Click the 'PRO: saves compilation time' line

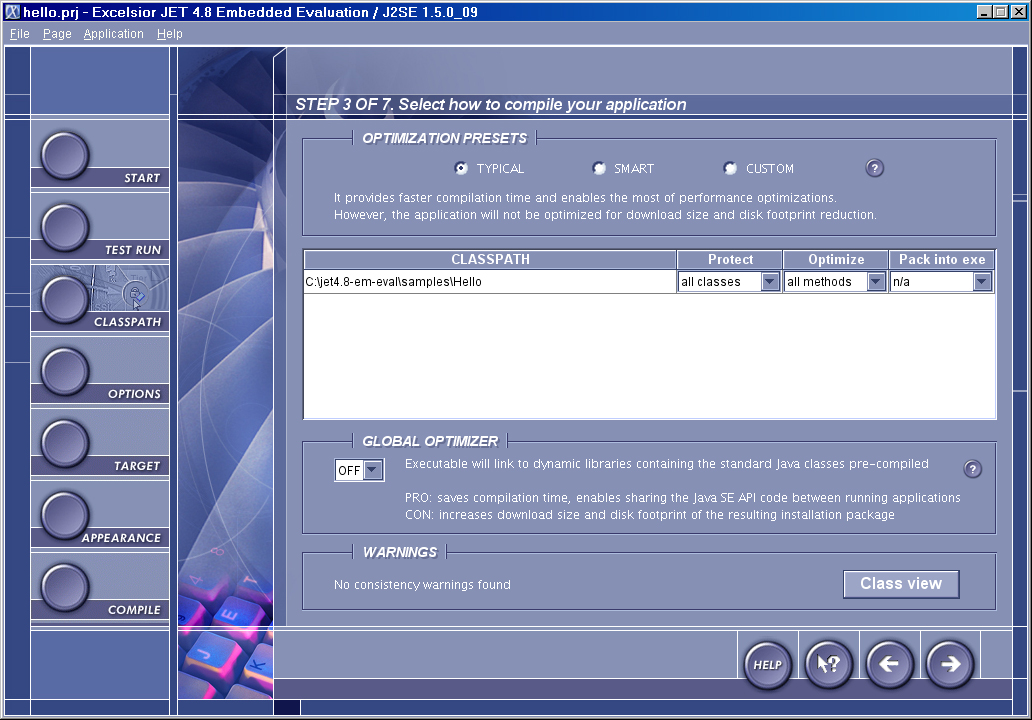coord(683,498)
